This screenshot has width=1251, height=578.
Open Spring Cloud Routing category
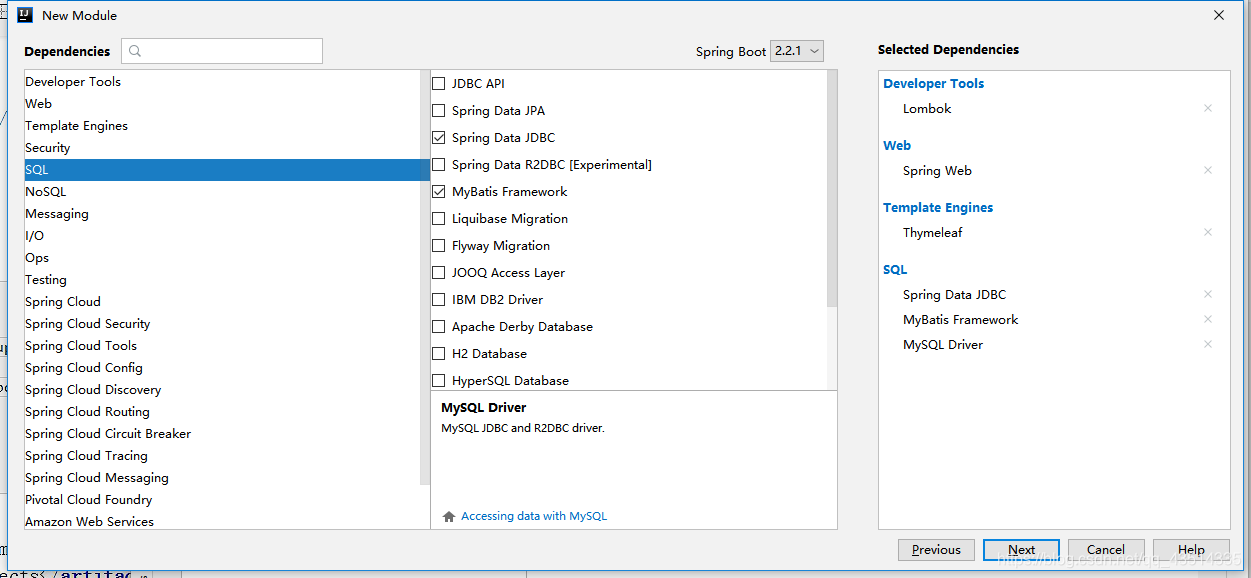tap(222, 411)
